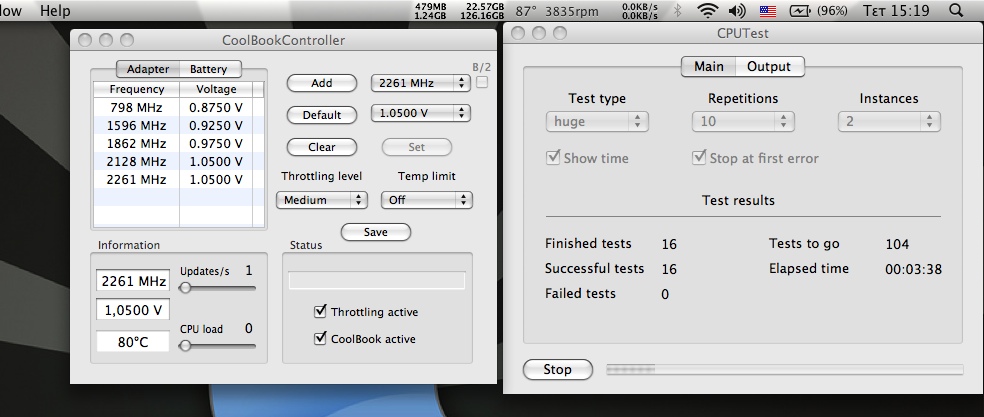This screenshot has height=417, width=984.
Task: Click the memory usage menu bar monitor
Action: pyautogui.click(x=430, y=11)
